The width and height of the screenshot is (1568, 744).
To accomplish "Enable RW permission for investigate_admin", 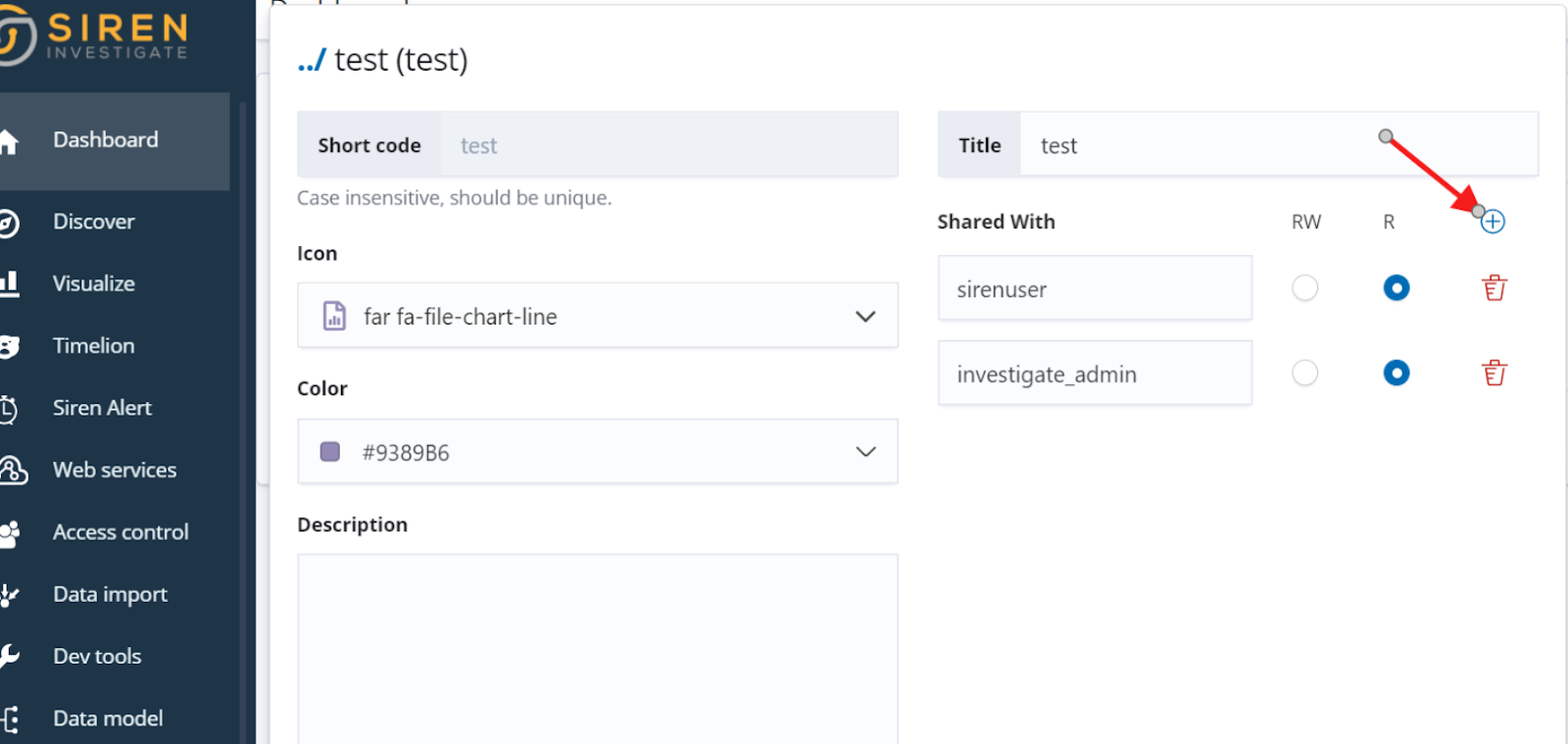I will coord(1304,373).
